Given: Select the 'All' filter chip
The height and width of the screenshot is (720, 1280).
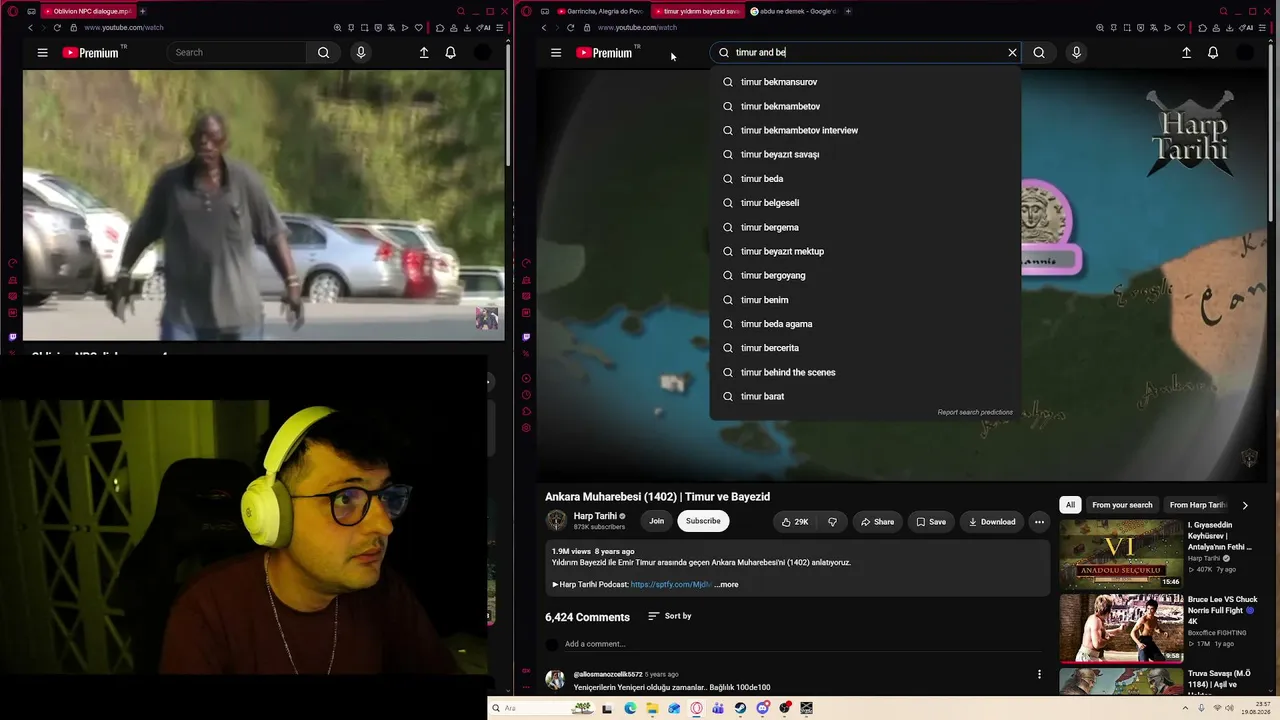Looking at the screenshot, I should 1070,505.
